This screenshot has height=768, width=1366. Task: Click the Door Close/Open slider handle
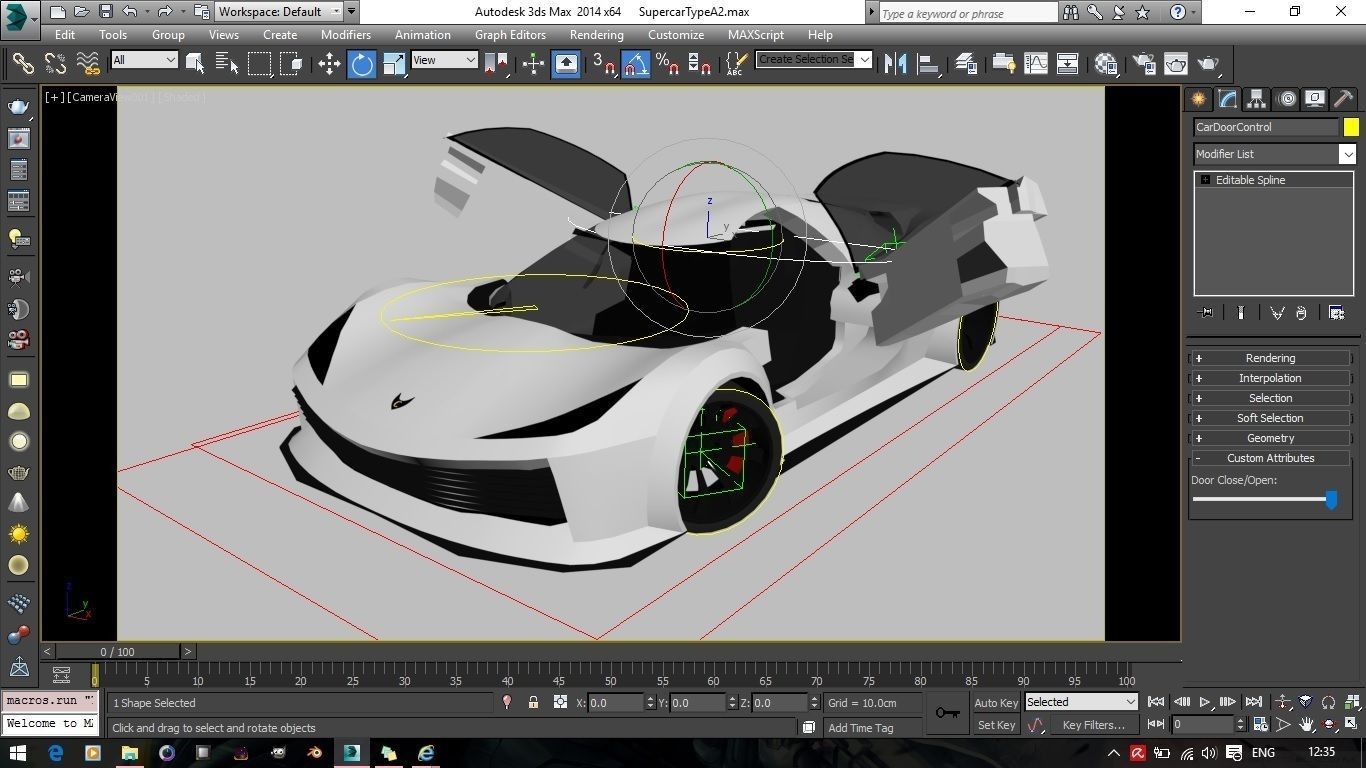1331,499
